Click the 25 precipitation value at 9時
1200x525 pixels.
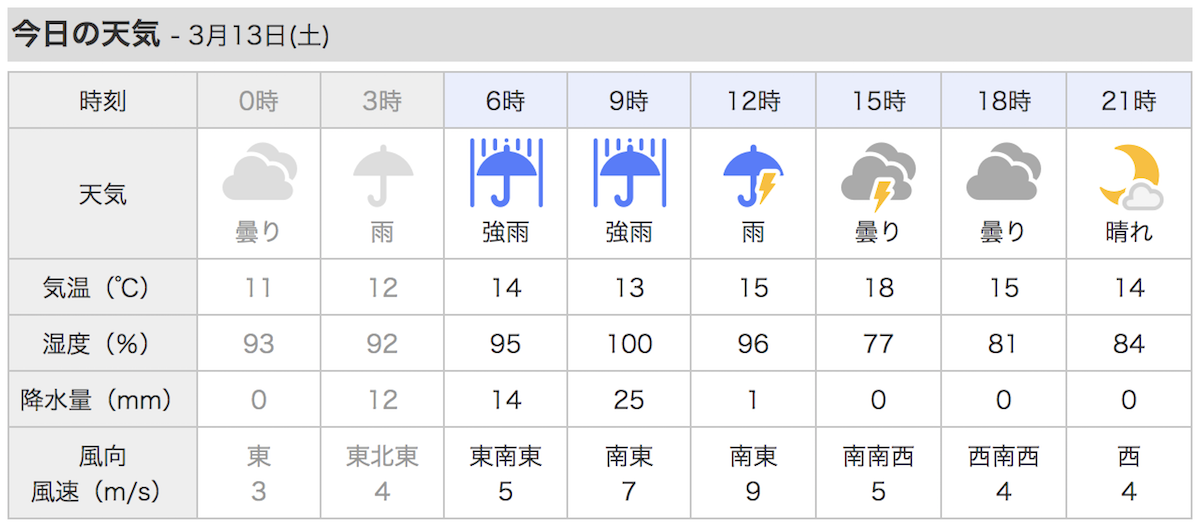(x=629, y=400)
